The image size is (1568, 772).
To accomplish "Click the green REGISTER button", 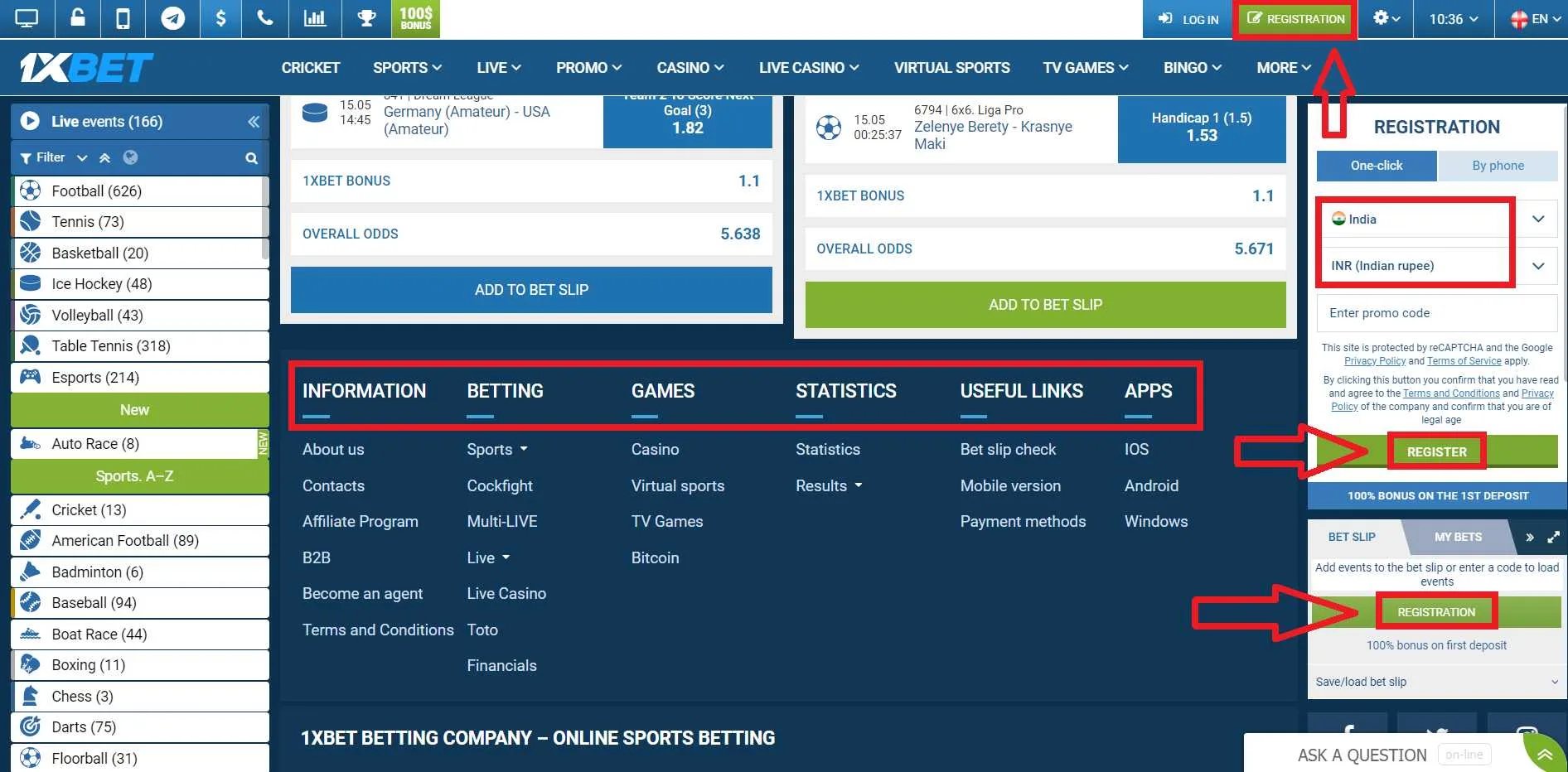I will [x=1436, y=451].
